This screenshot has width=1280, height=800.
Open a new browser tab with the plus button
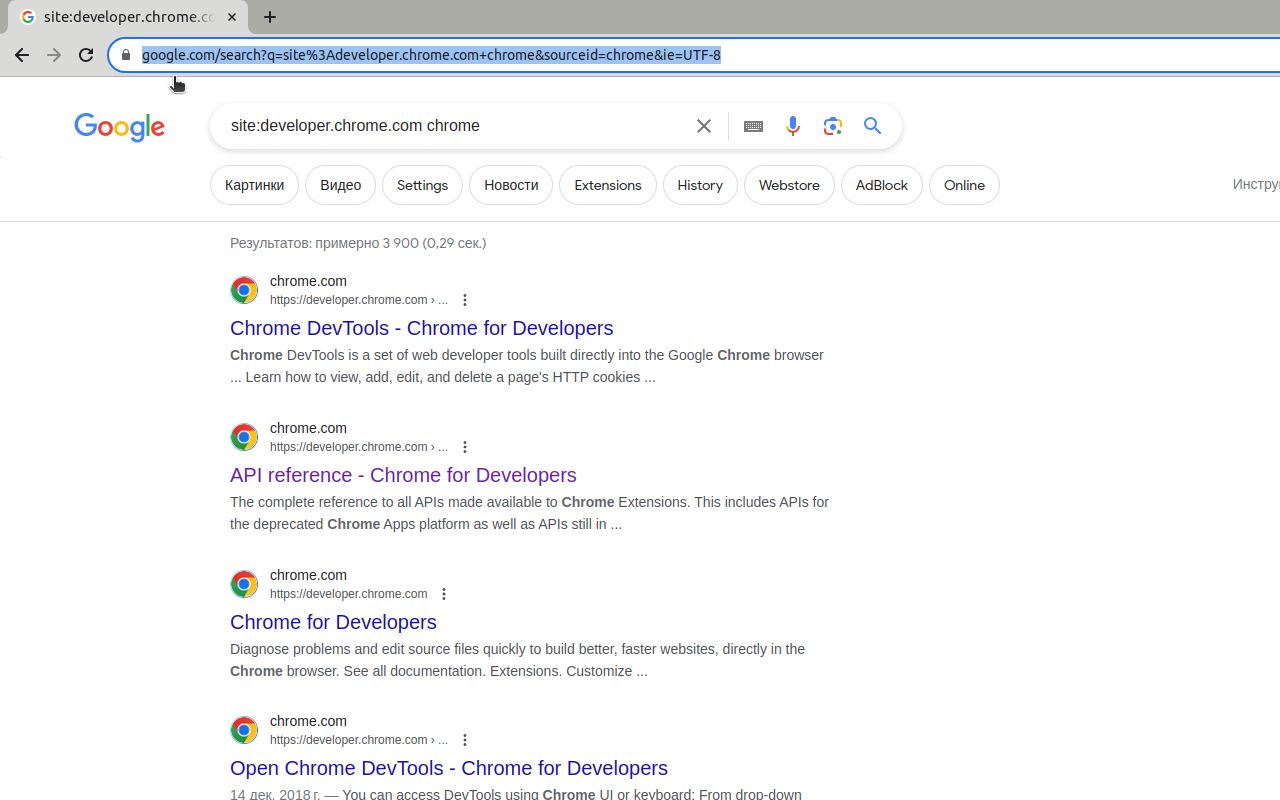click(x=269, y=17)
